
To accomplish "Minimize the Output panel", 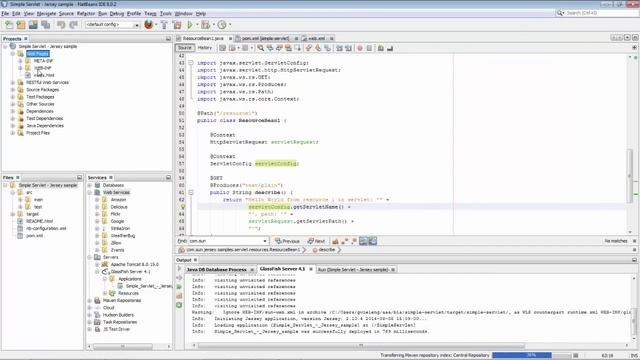I will pos(634,260).
